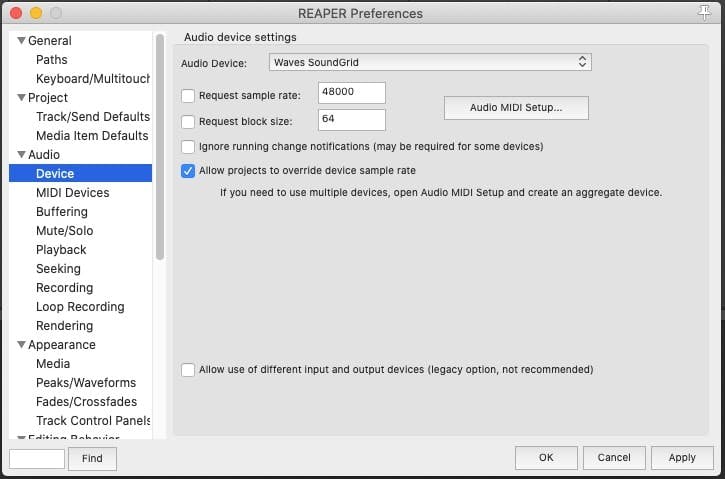Pin the Preferences window with pushpin icon
This screenshot has height=479, width=725.
click(x=704, y=12)
